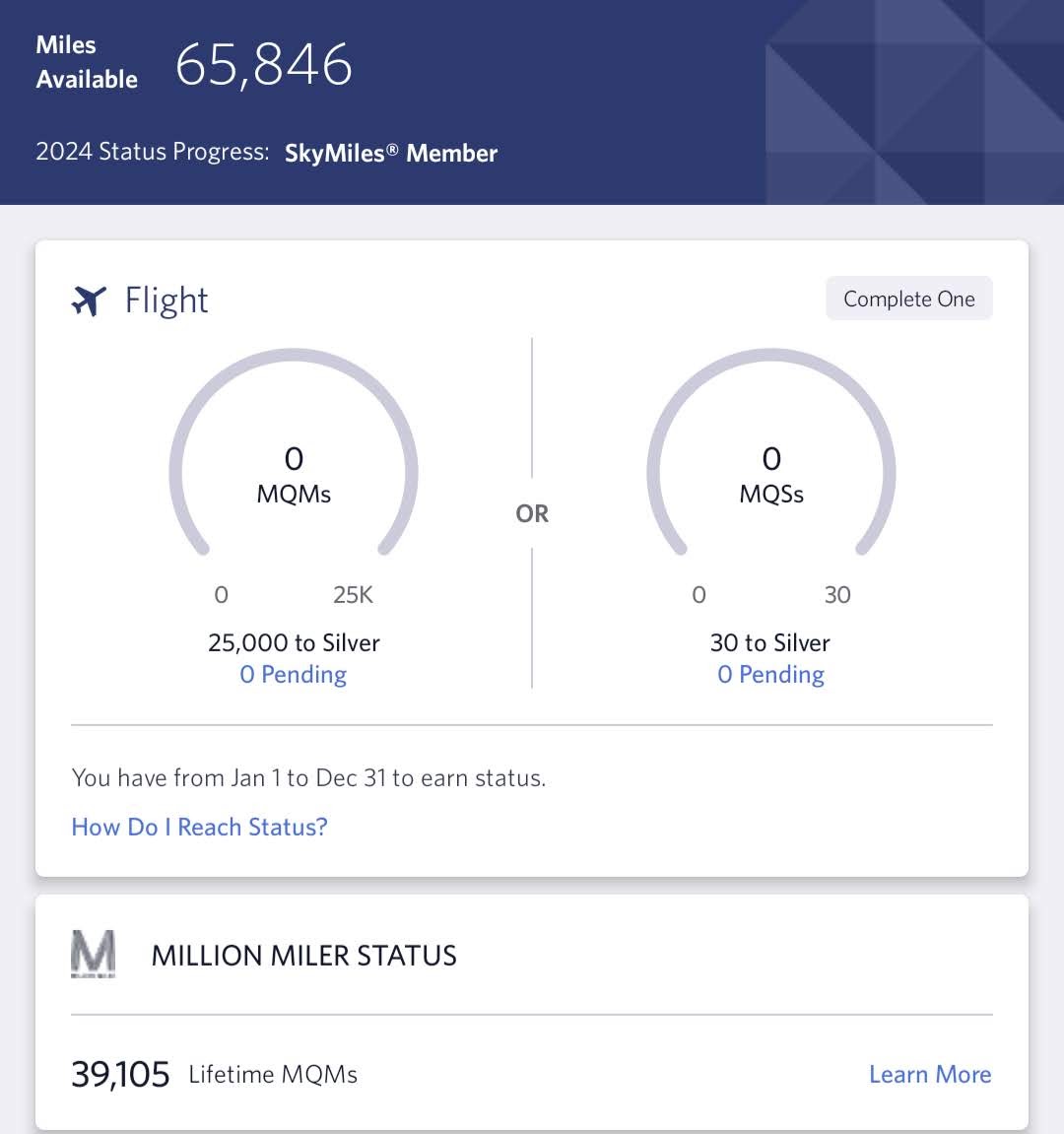Click the MQMs progress gauge
Viewport: 1064px width, 1134px height.
(294, 453)
